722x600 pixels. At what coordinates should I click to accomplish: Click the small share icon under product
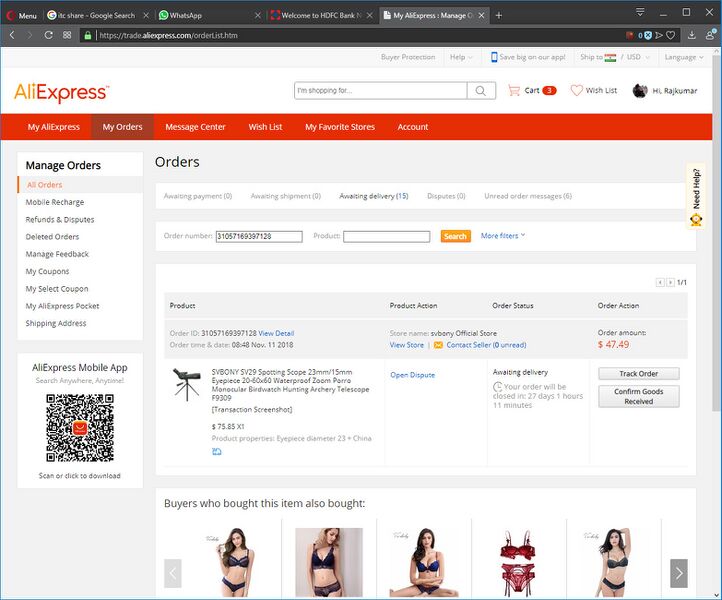pyautogui.click(x=216, y=452)
